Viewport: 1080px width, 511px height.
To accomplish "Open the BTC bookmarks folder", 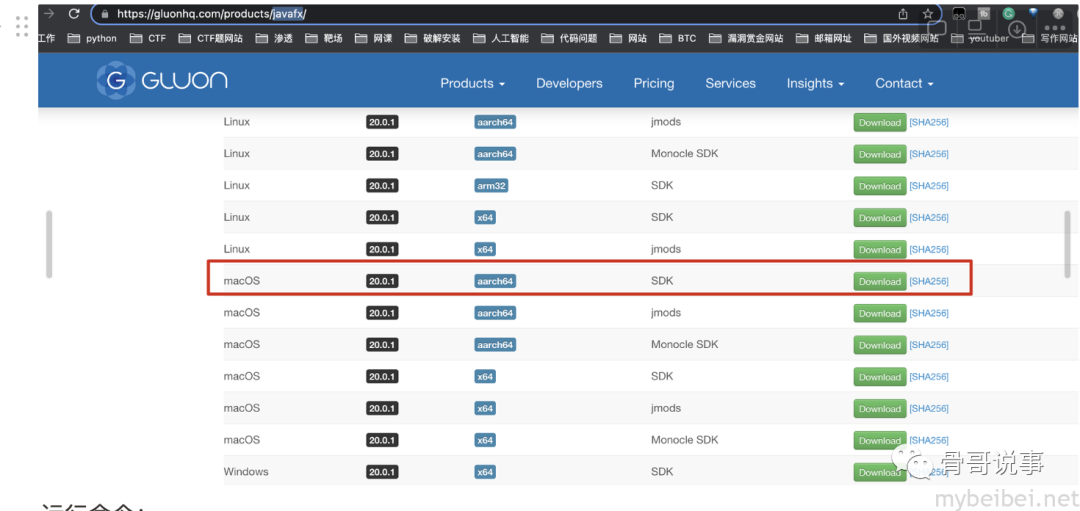I will [678, 39].
